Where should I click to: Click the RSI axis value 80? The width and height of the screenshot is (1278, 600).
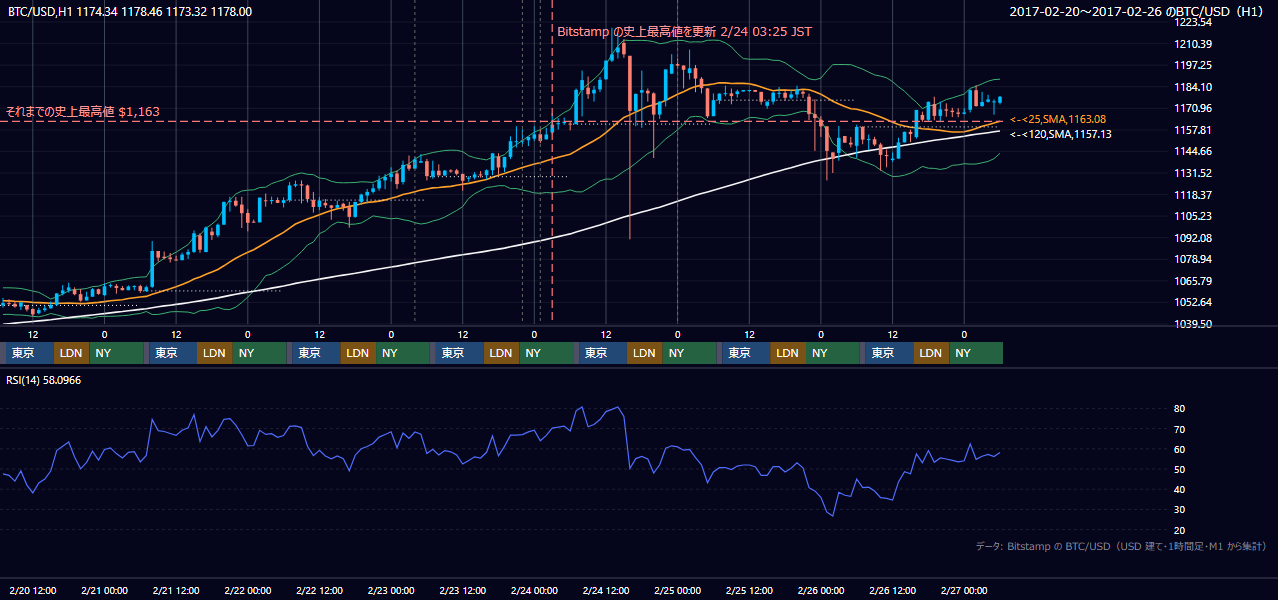coord(1179,409)
